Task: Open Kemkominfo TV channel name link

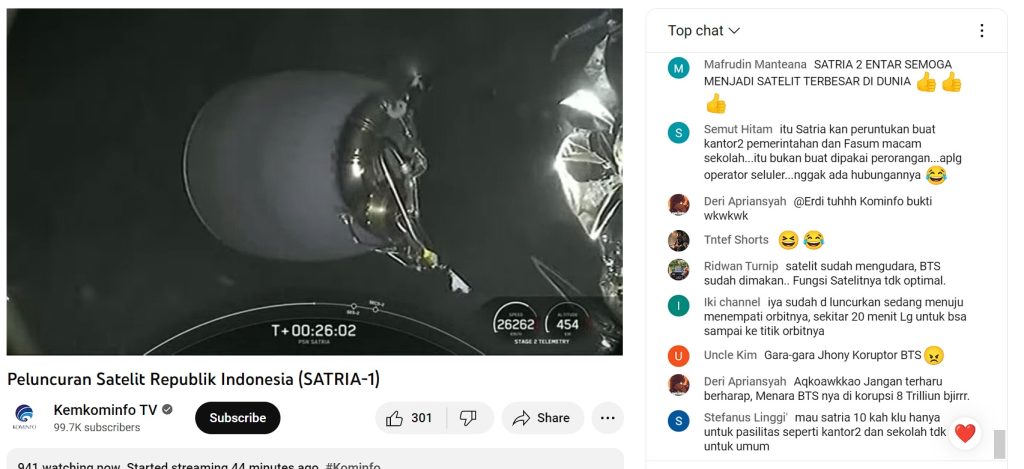Action: (105, 410)
